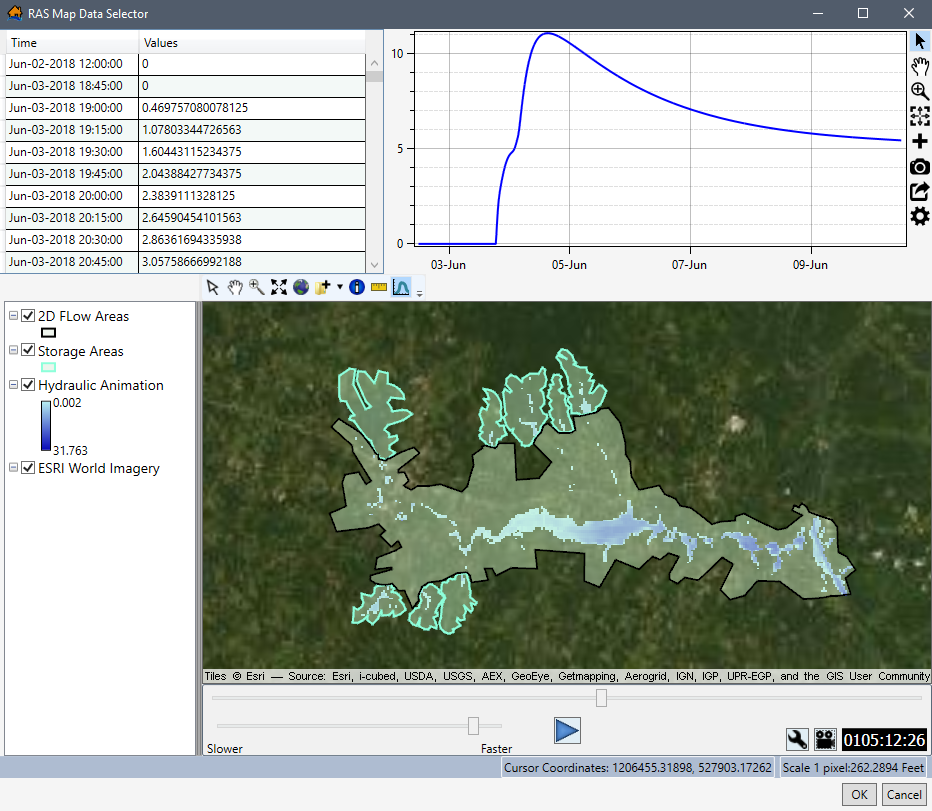The image size is (932, 811).
Task: Open the plot settings gear icon
Action: coord(919,216)
